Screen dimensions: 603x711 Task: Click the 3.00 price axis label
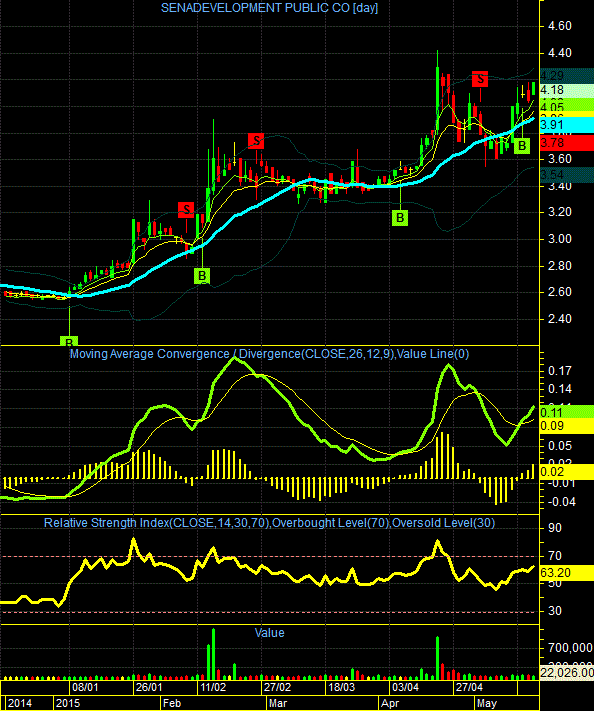pos(559,239)
